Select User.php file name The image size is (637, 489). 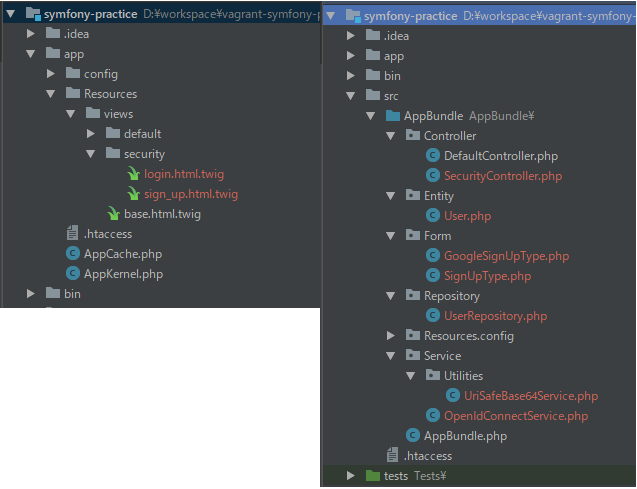467,216
